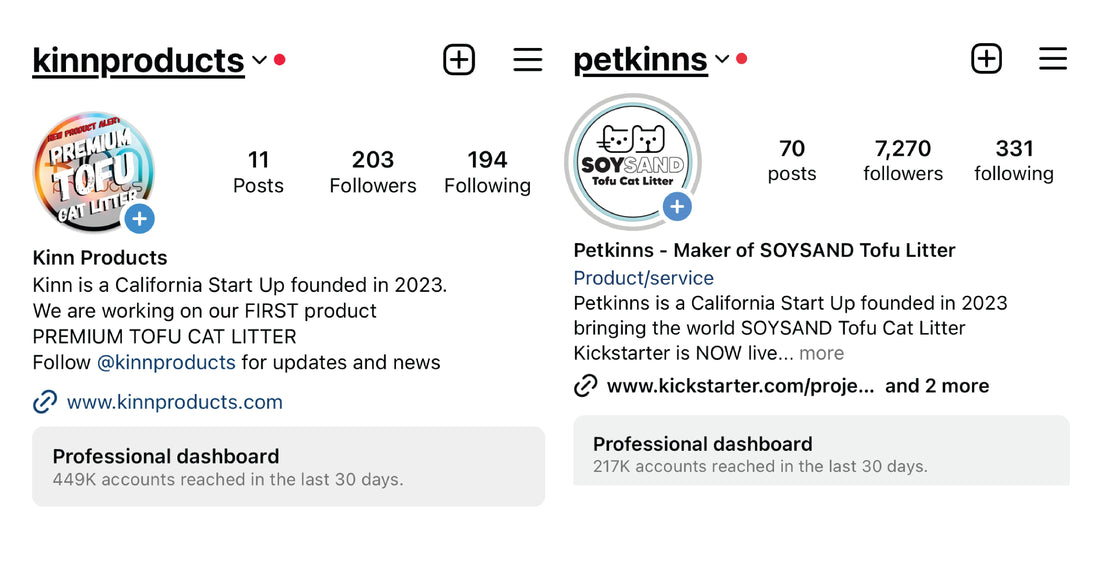Expand the kinnproducts account switcher chevron
Viewport: 1100px width, 576px height.
coord(260,60)
